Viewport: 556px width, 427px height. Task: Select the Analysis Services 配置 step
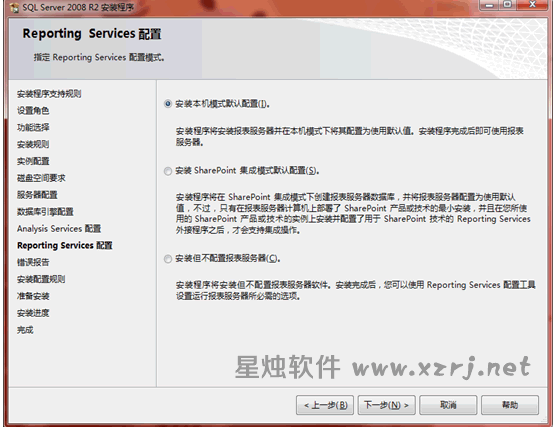pyautogui.click(x=59, y=229)
